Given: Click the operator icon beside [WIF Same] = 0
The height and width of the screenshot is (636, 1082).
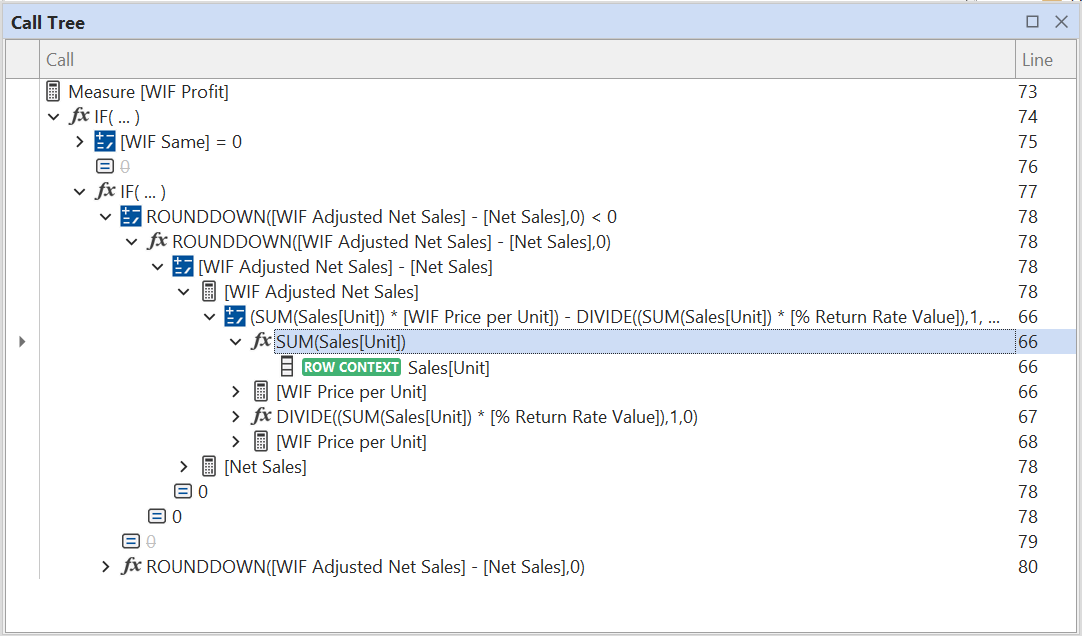Looking at the screenshot, I should [105, 142].
